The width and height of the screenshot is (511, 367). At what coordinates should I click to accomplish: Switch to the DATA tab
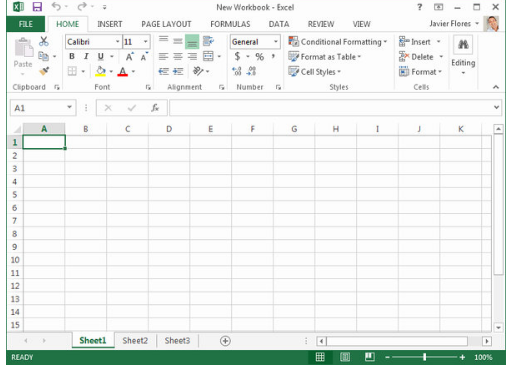point(279,24)
